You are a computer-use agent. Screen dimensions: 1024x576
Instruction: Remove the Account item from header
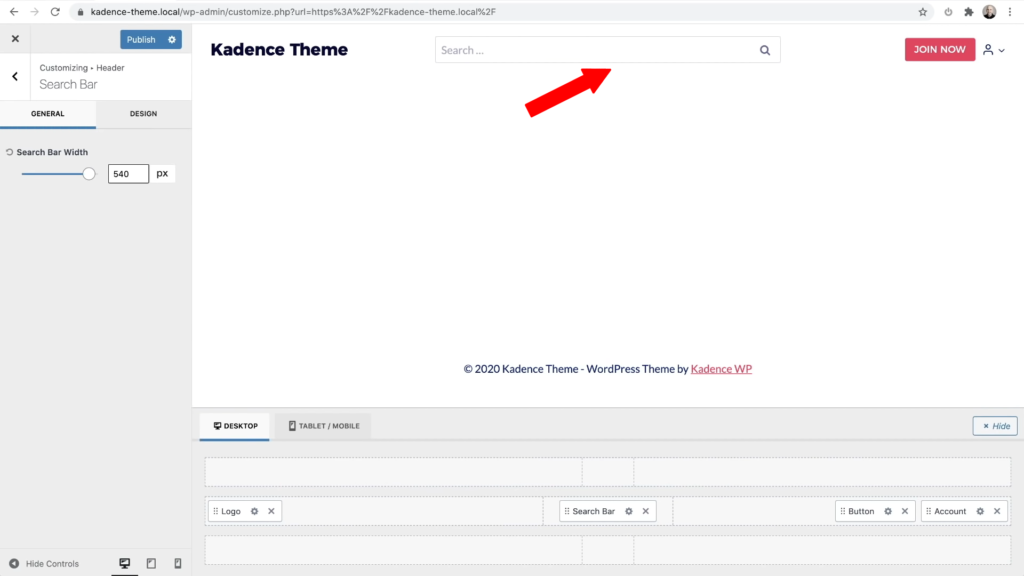point(997,511)
